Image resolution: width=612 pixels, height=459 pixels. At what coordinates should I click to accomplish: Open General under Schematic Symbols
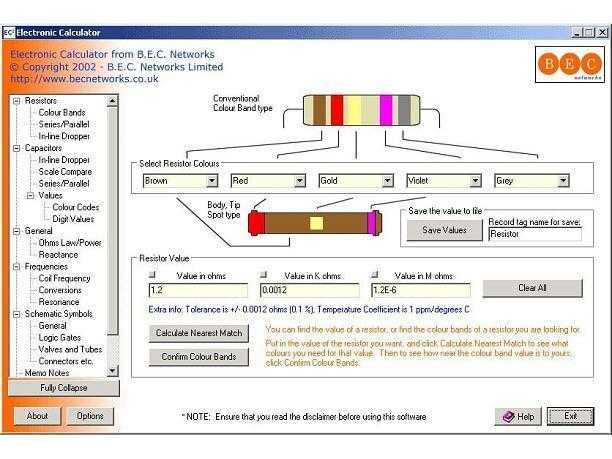(52, 326)
